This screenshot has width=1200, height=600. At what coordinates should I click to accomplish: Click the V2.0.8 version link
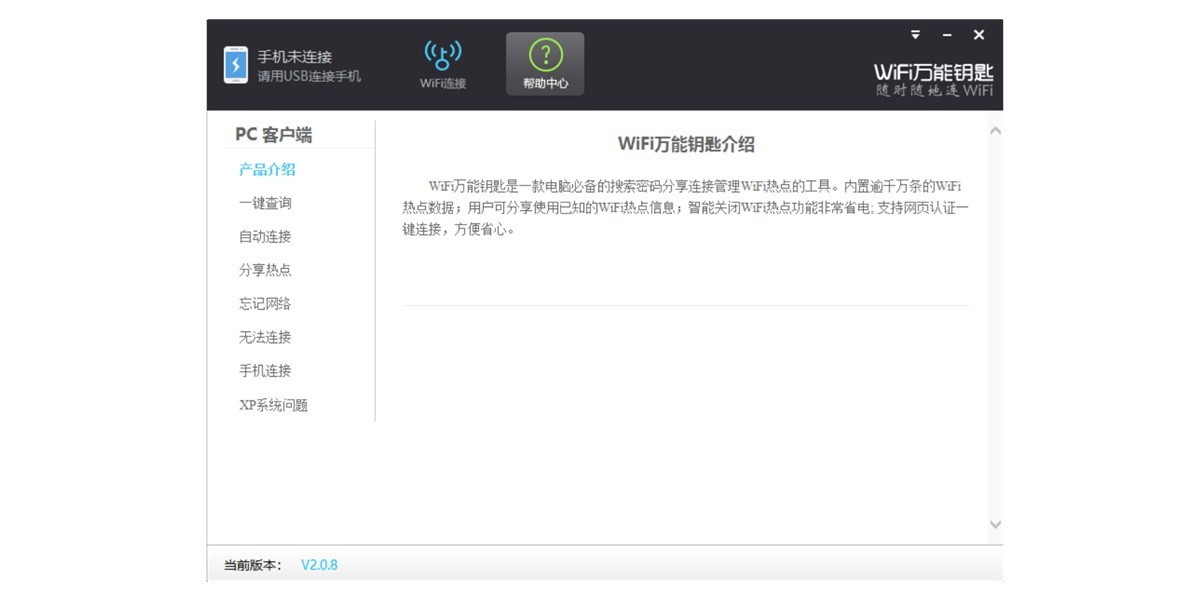click(x=318, y=565)
